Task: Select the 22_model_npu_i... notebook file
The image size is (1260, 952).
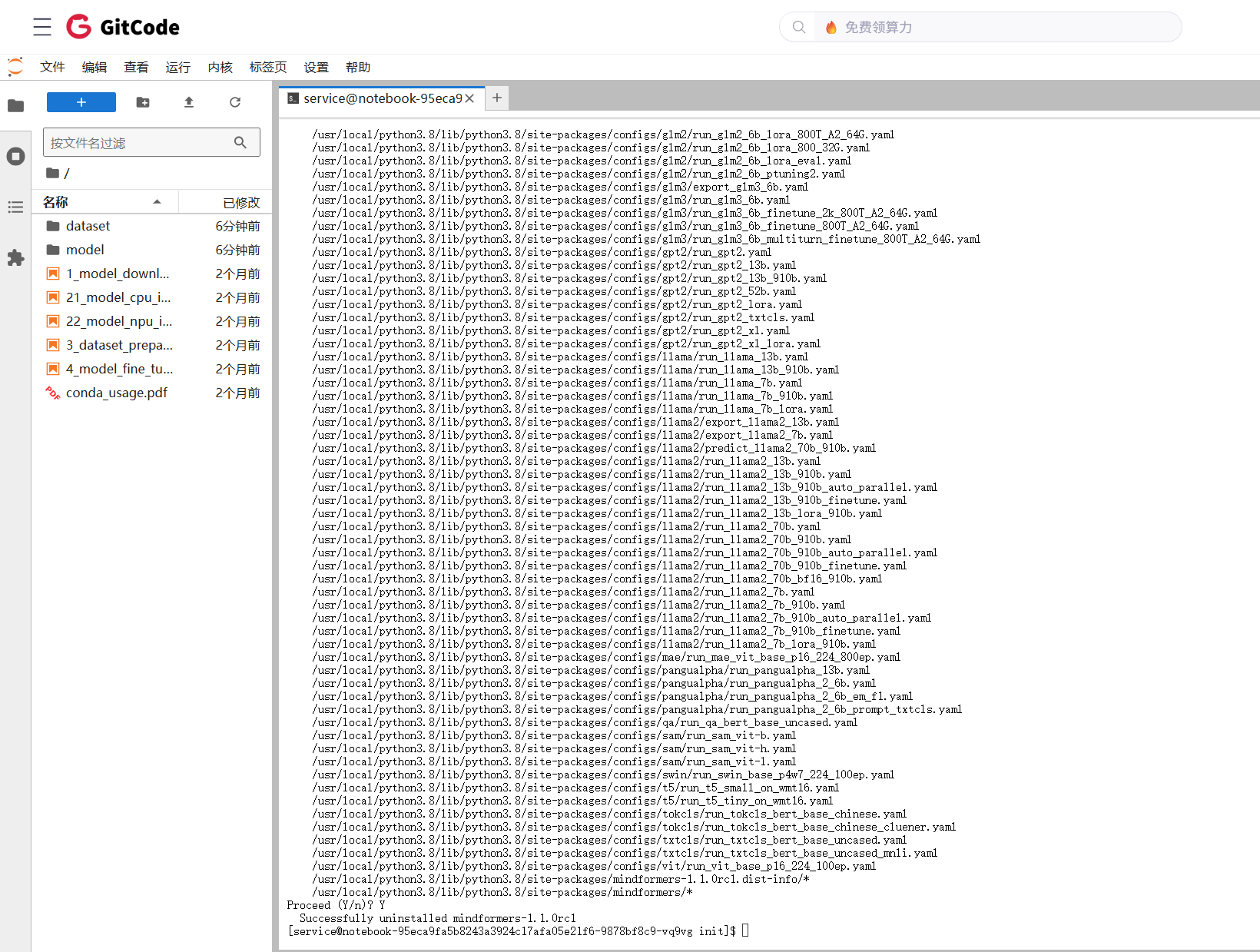Action: pos(152,321)
